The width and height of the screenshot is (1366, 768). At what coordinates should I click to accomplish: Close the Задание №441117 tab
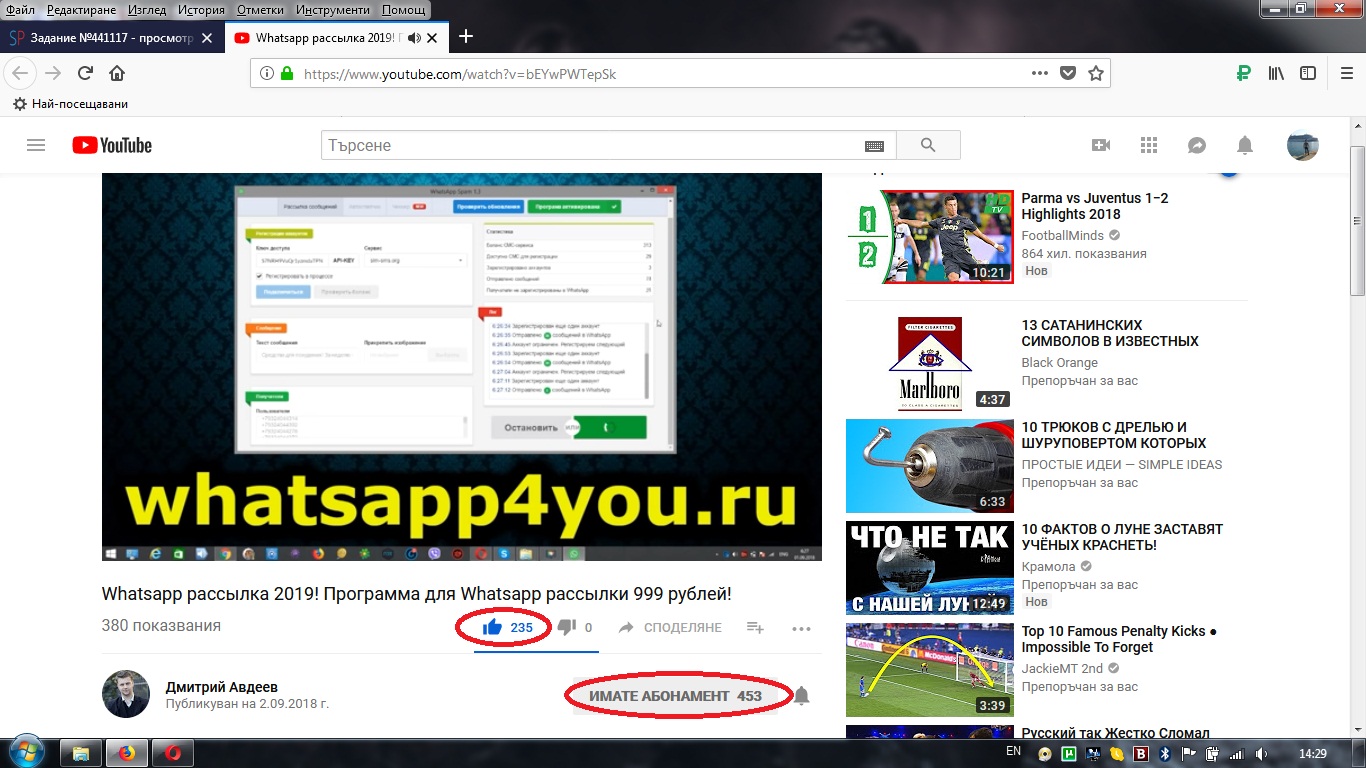coord(207,38)
